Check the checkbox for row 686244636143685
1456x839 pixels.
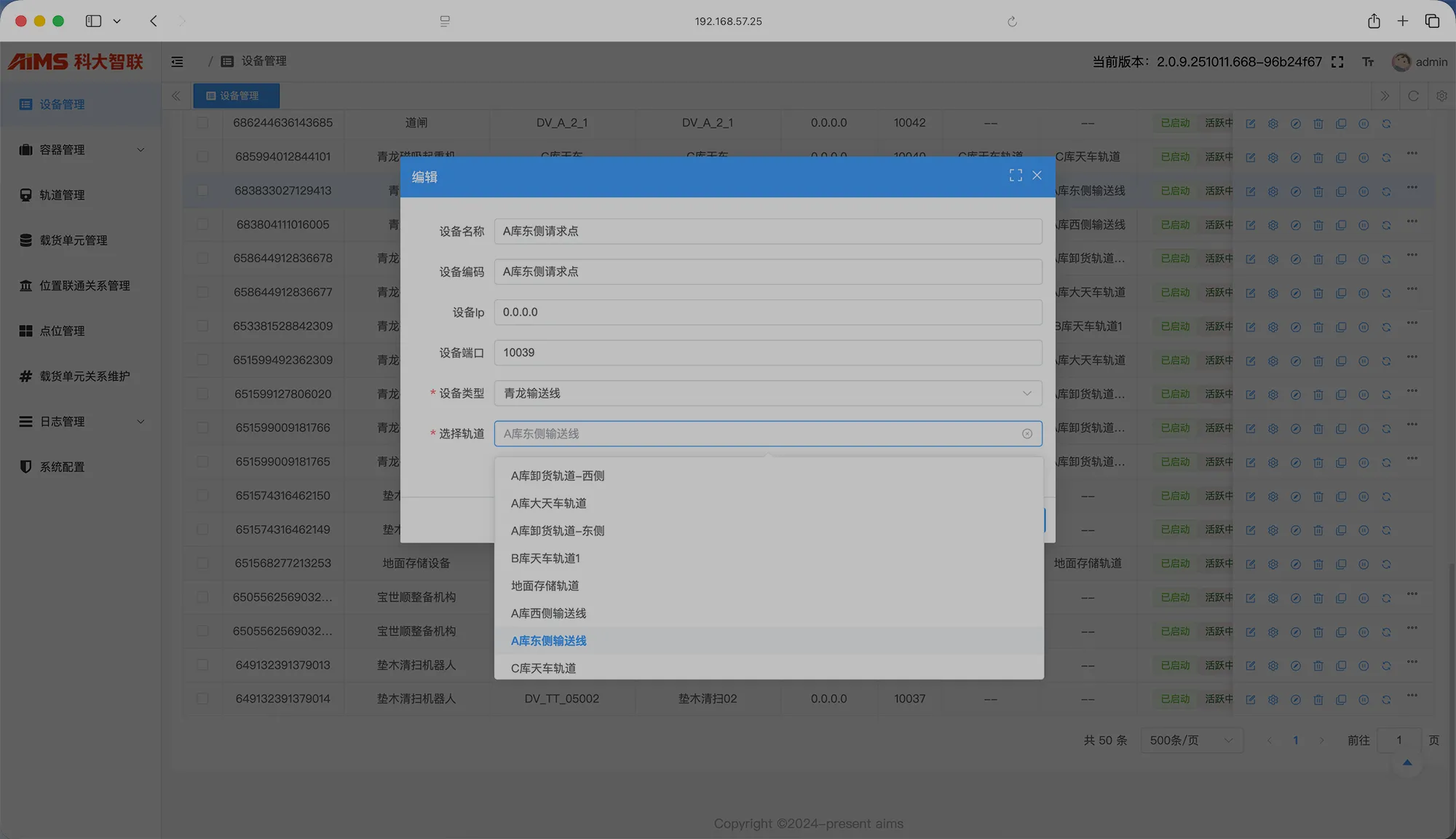[202, 123]
